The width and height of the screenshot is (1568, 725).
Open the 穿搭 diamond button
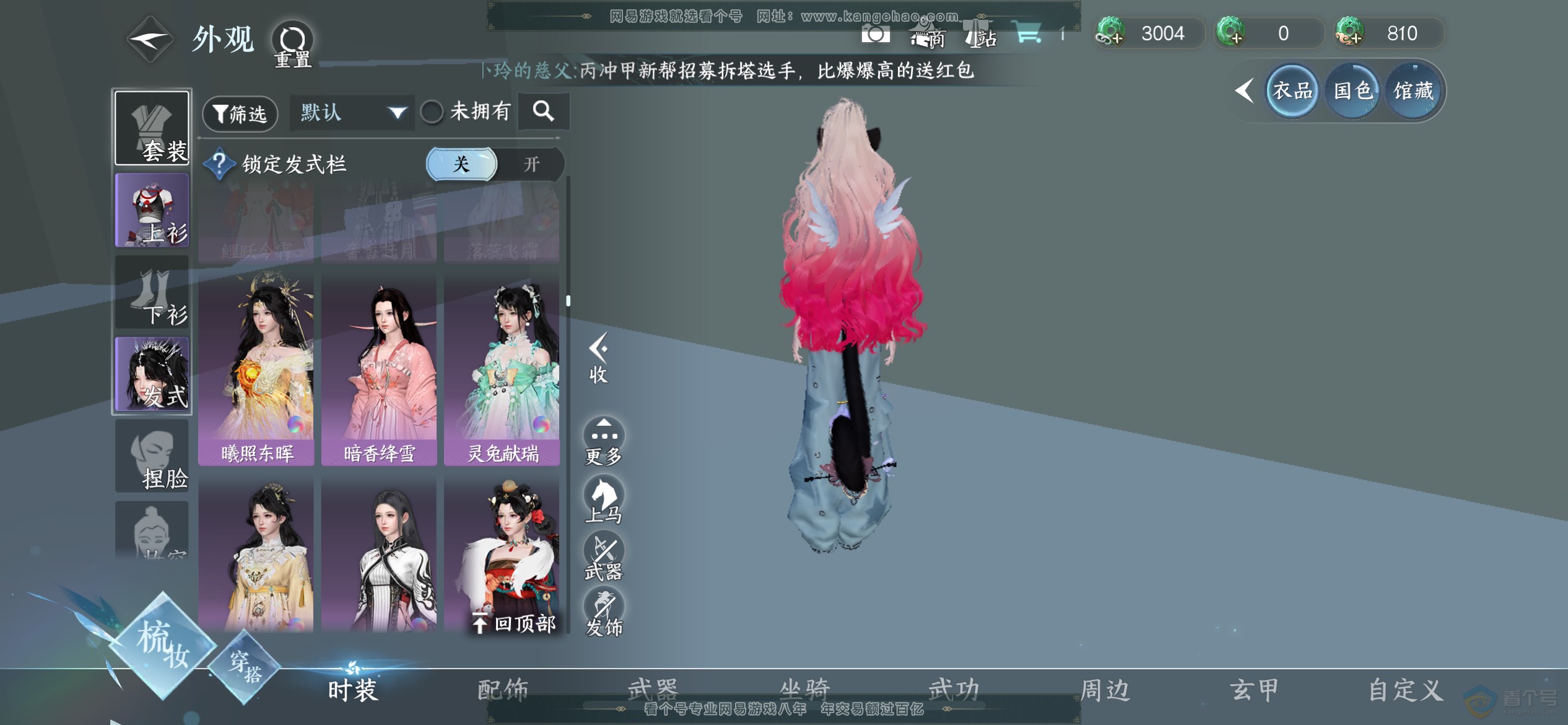[245, 667]
